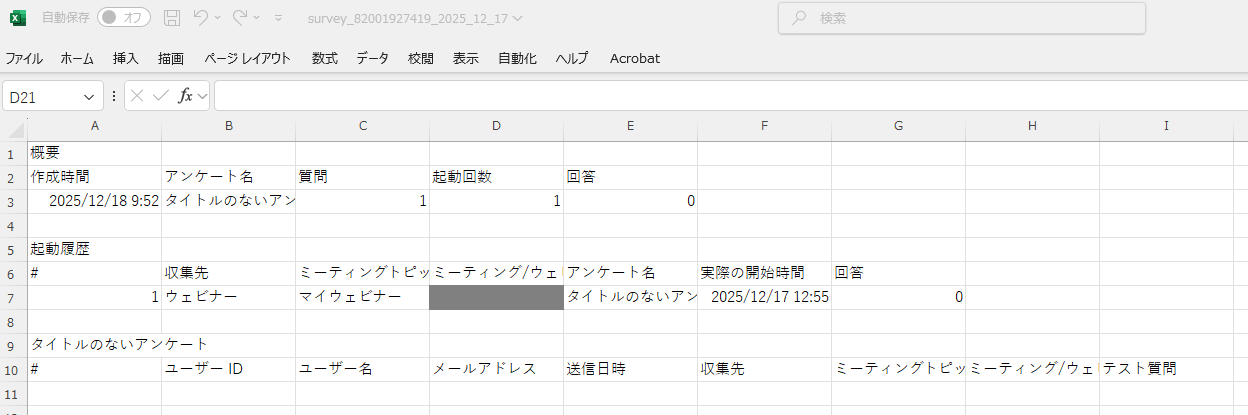
Task: Open the Undo history dropdown arrow
Action: pos(217,18)
